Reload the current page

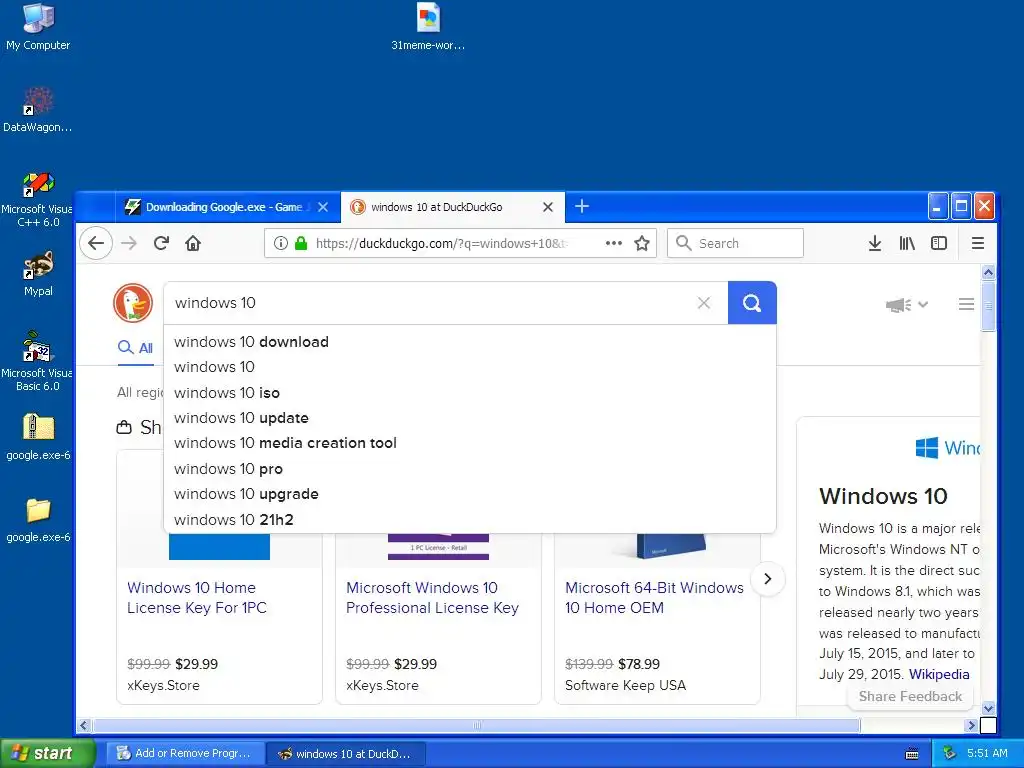tap(161, 244)
